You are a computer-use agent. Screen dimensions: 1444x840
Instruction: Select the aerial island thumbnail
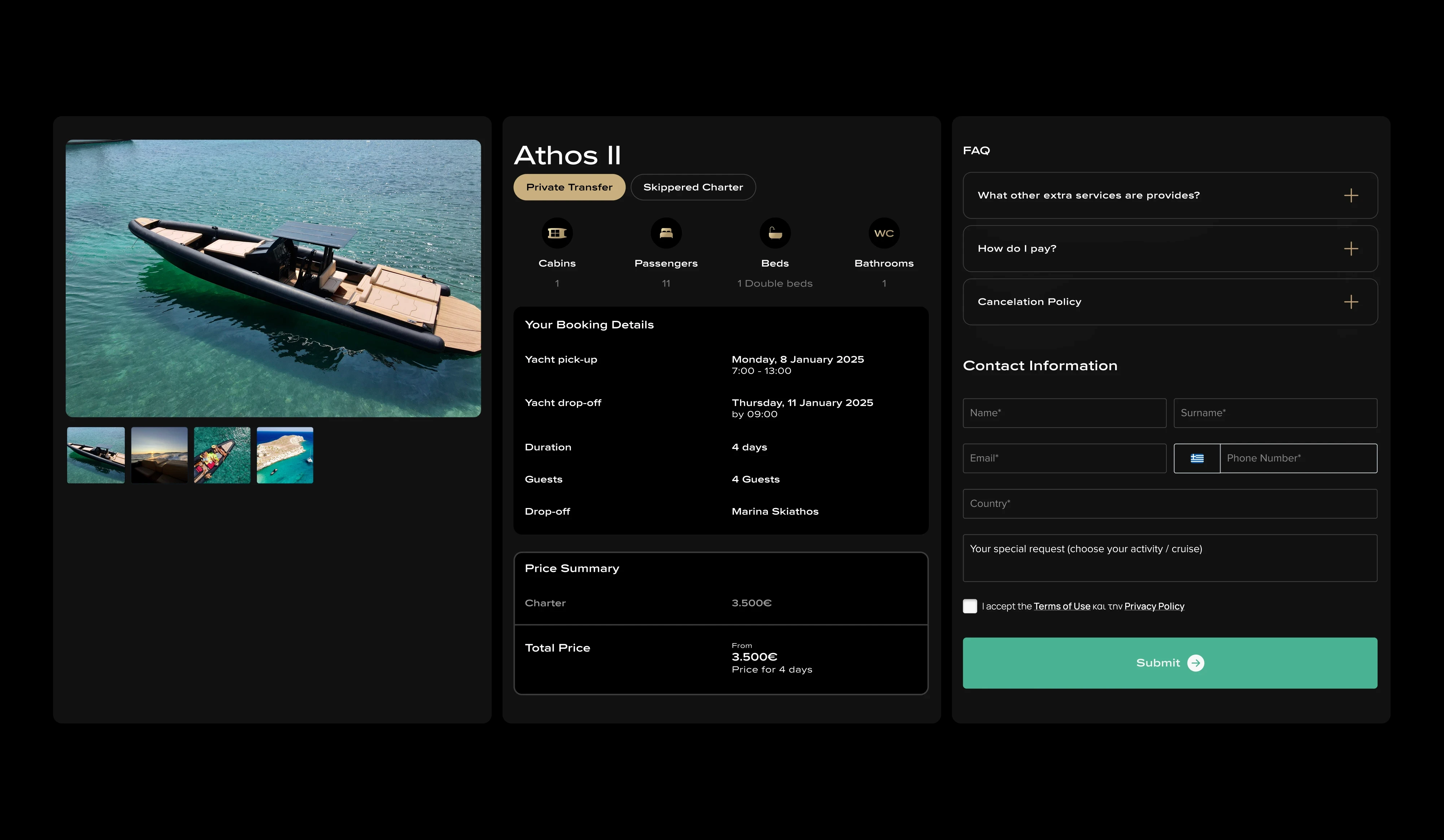click(285, 455)
